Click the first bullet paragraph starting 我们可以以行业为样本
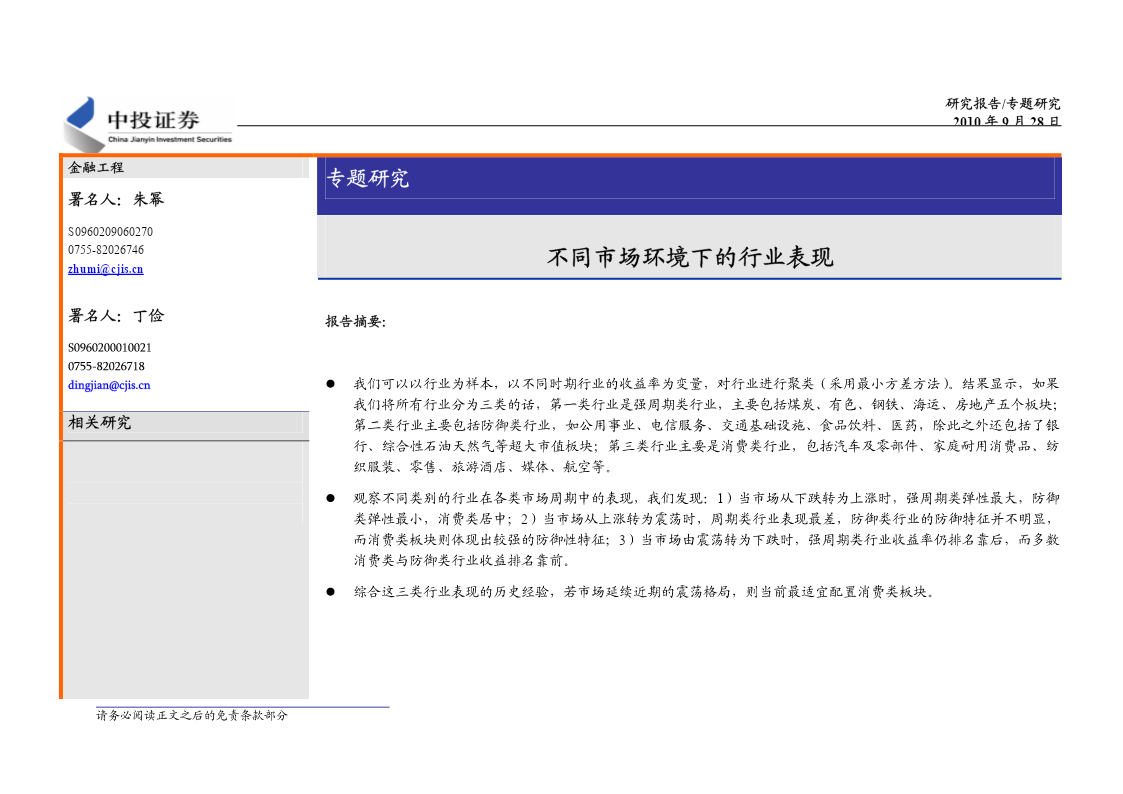Image resolution: width=1123 pixels, height=794 pixels. (705, 425)
